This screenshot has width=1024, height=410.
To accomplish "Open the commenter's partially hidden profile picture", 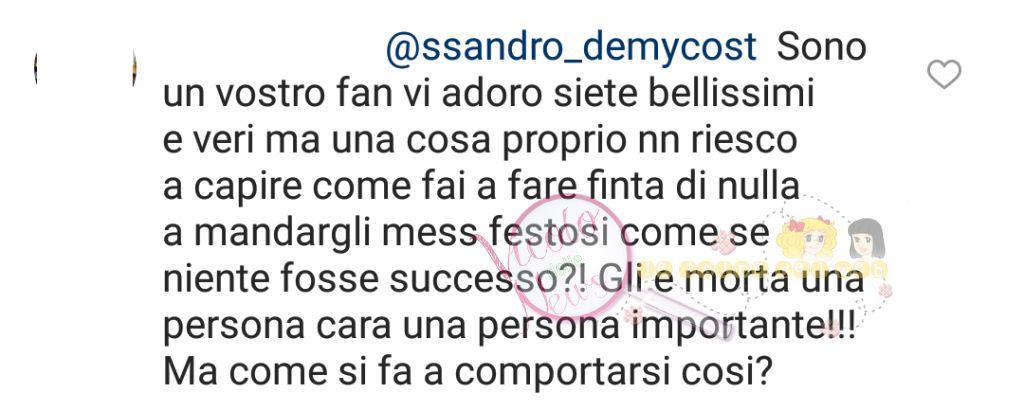I will [85, 67].
